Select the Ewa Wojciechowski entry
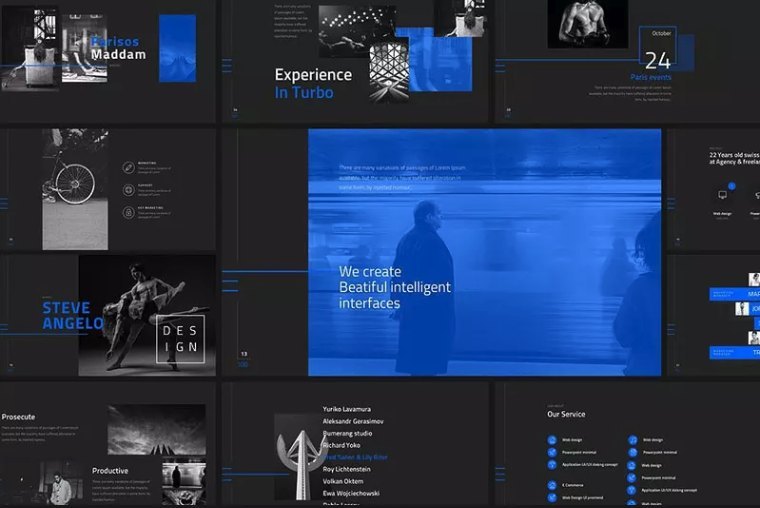This screenshot has height=508, width=760. (x=351, y=493)
